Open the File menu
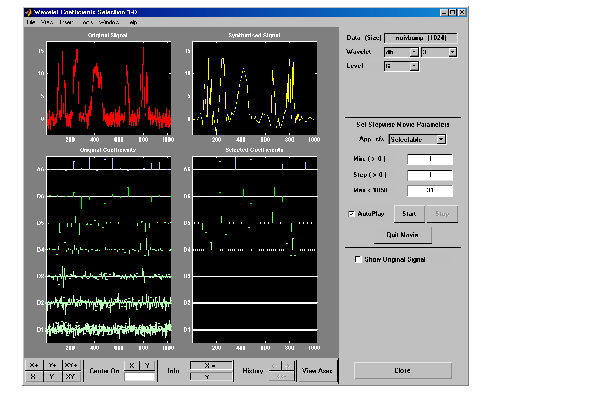 pos(31,22)
